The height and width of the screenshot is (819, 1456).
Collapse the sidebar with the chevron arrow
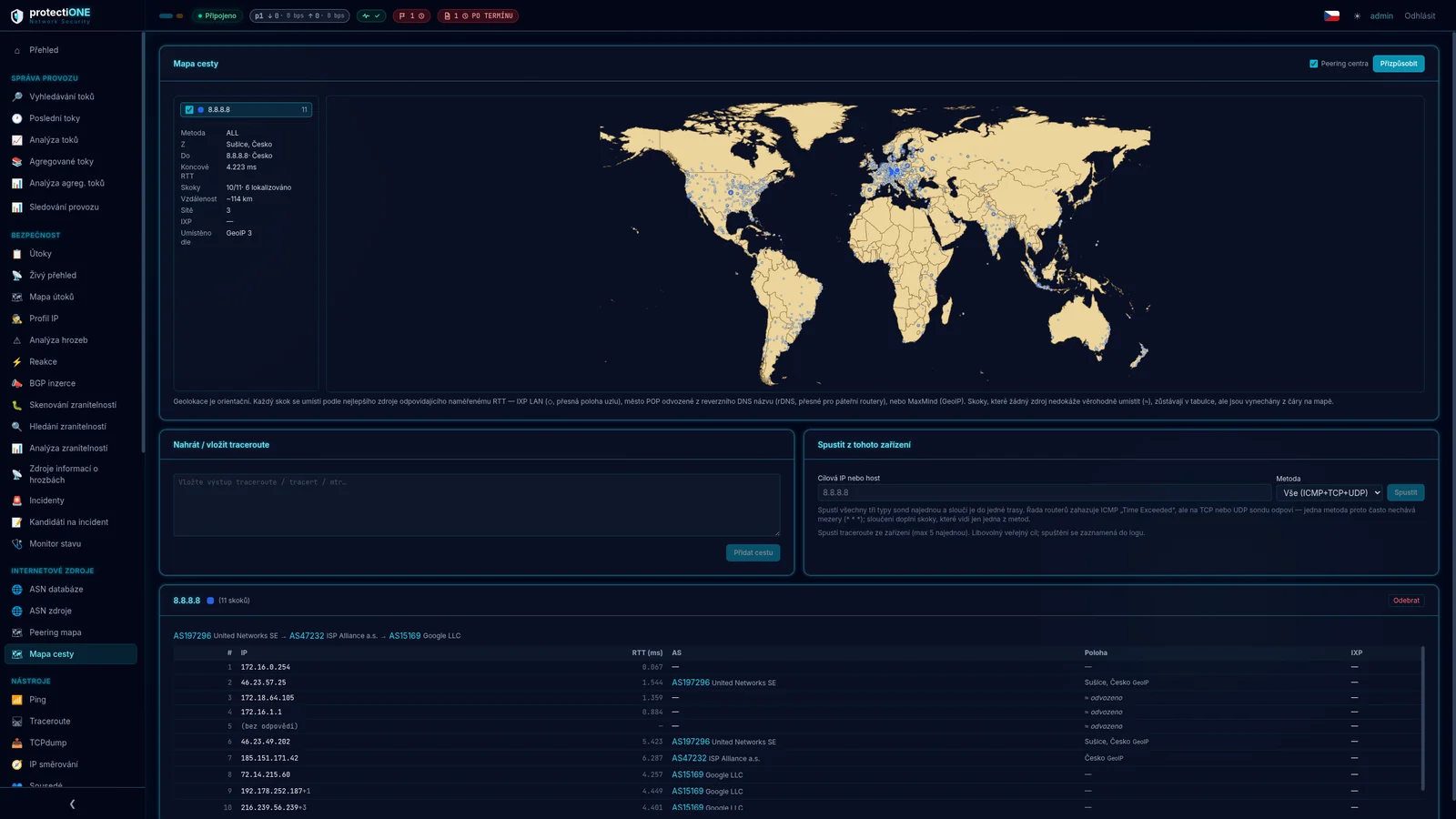[x=72, y=804]
